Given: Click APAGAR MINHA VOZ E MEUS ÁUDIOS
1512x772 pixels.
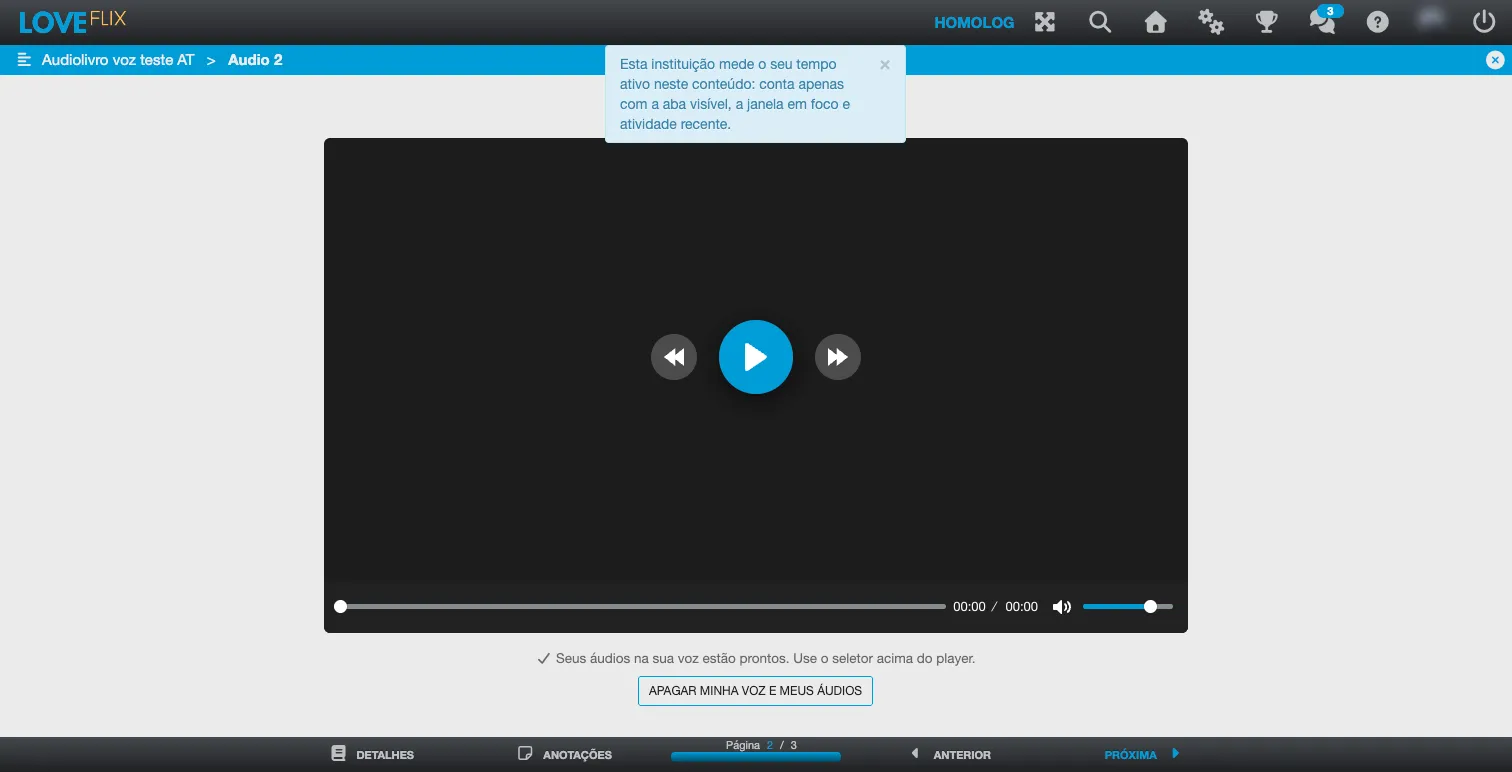Looking at the screenshot, I should coord(755,691).
